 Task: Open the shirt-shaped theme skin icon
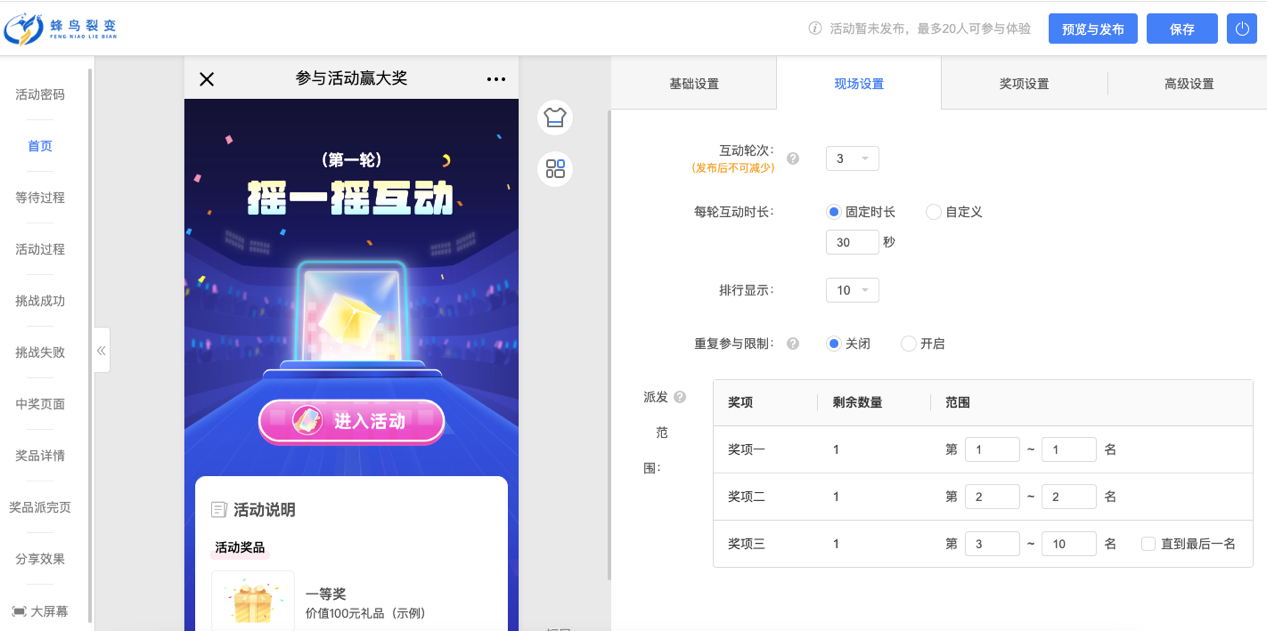(555, 117)
